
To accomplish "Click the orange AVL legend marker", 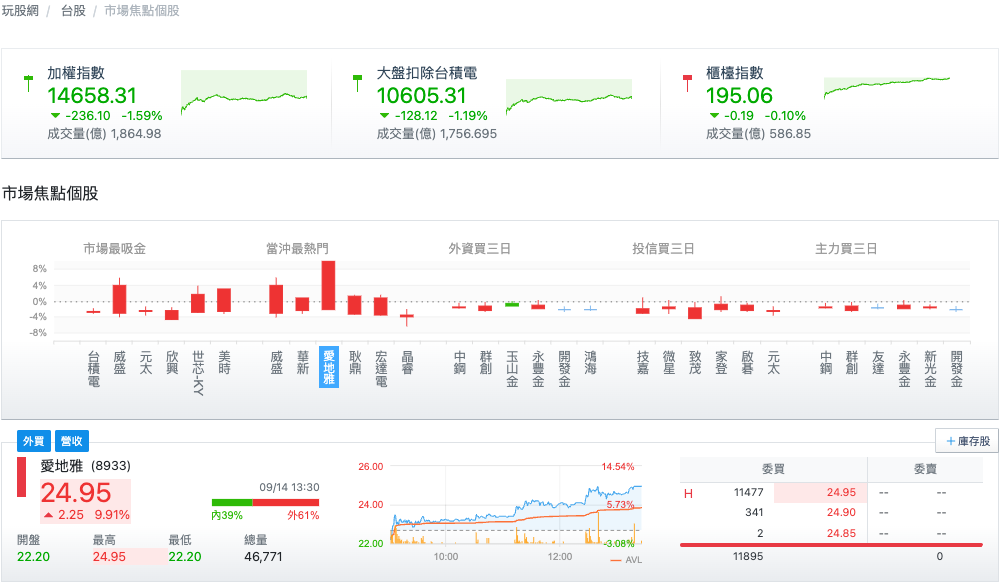I will coord(615,561).
